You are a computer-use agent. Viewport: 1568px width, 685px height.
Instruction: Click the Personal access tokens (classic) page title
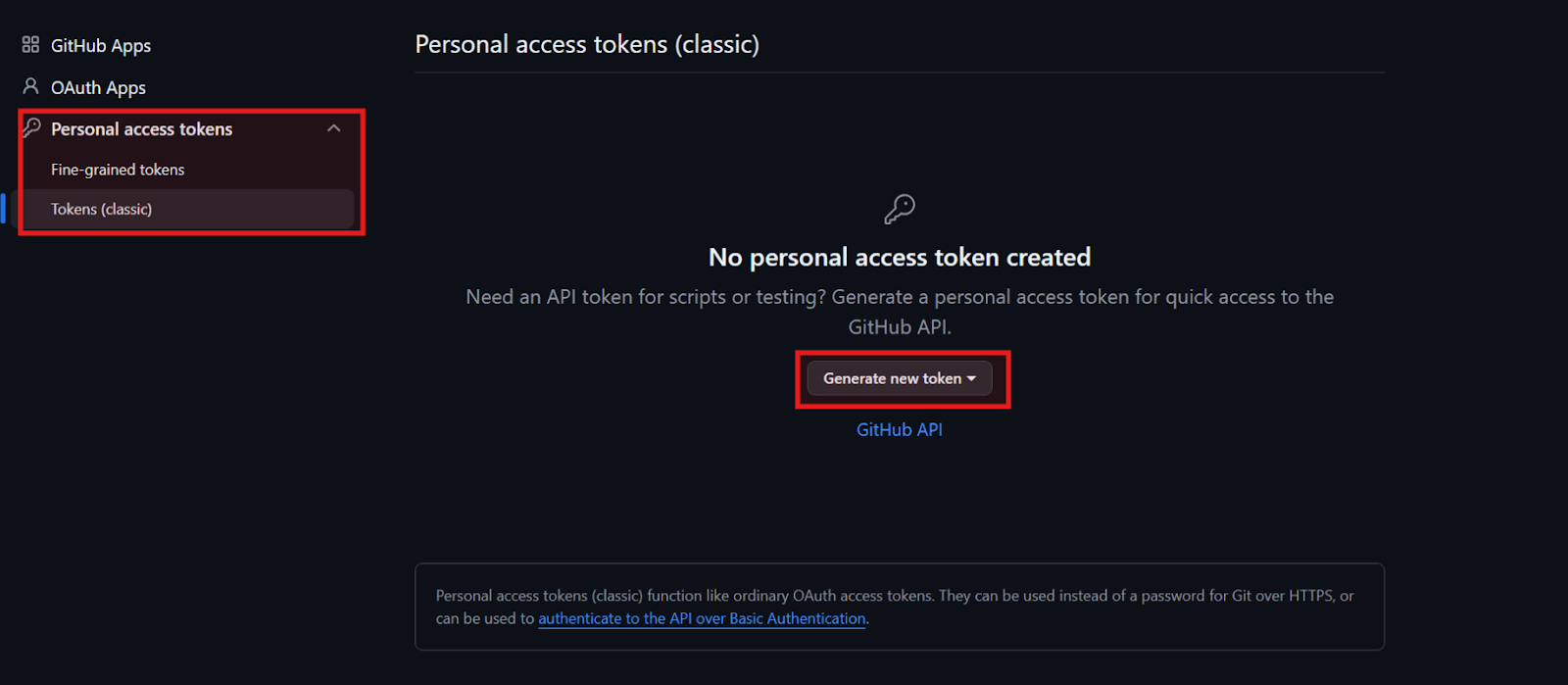587,44
